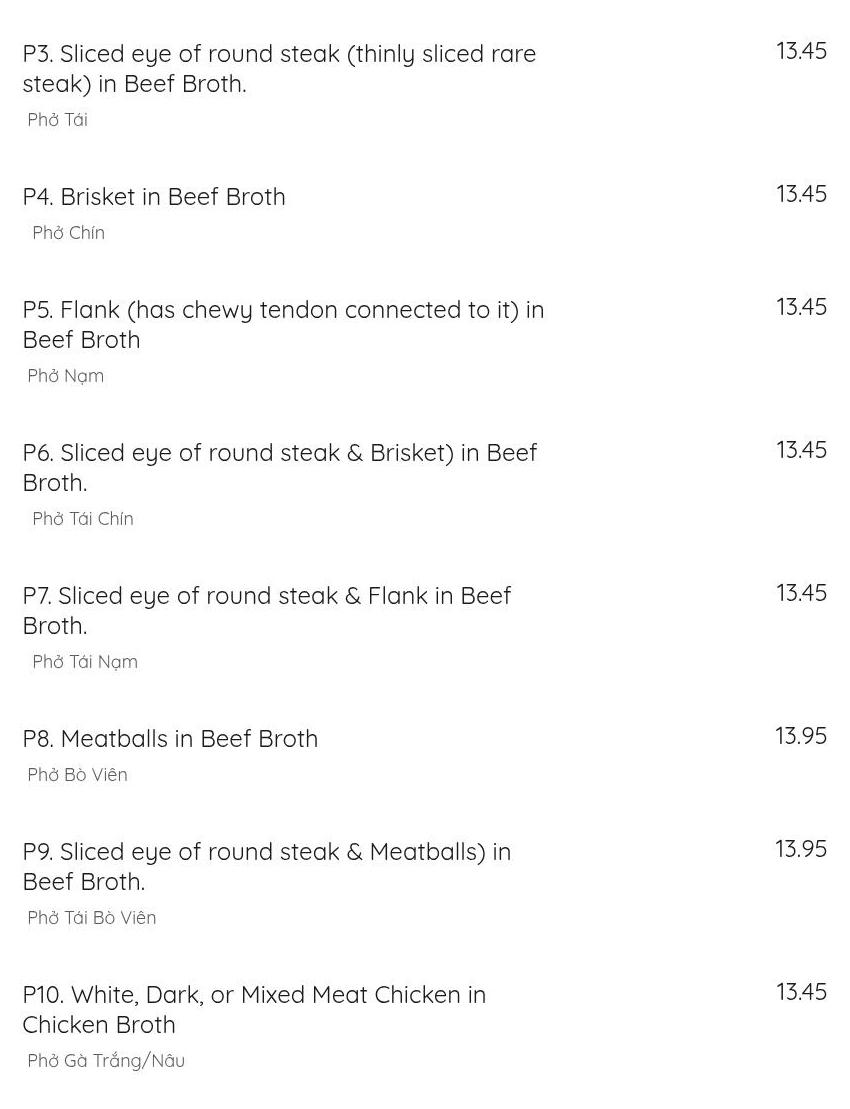Open P7 round steak & Flank item
850x1109 pixels.
tap(267, 610)
